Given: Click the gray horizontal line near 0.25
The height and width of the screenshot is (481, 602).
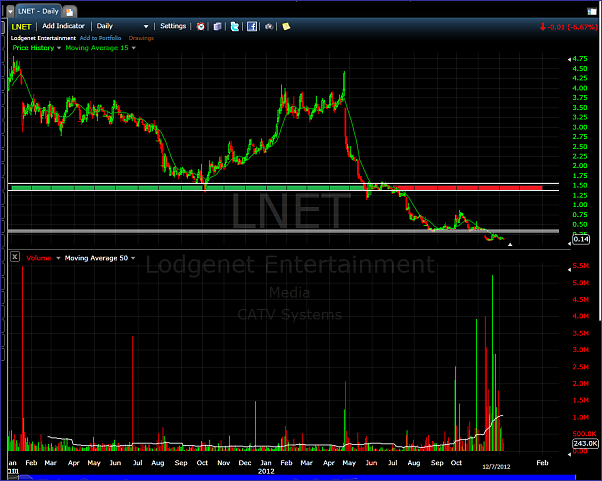Looking at the screenshot, I should tap(283, 231).
